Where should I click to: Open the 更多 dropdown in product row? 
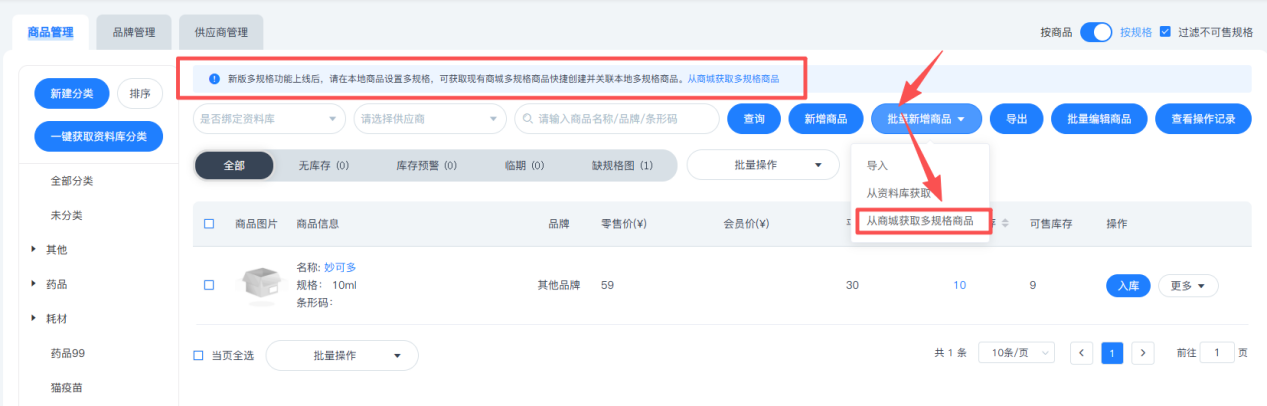tap(1188, 286)
